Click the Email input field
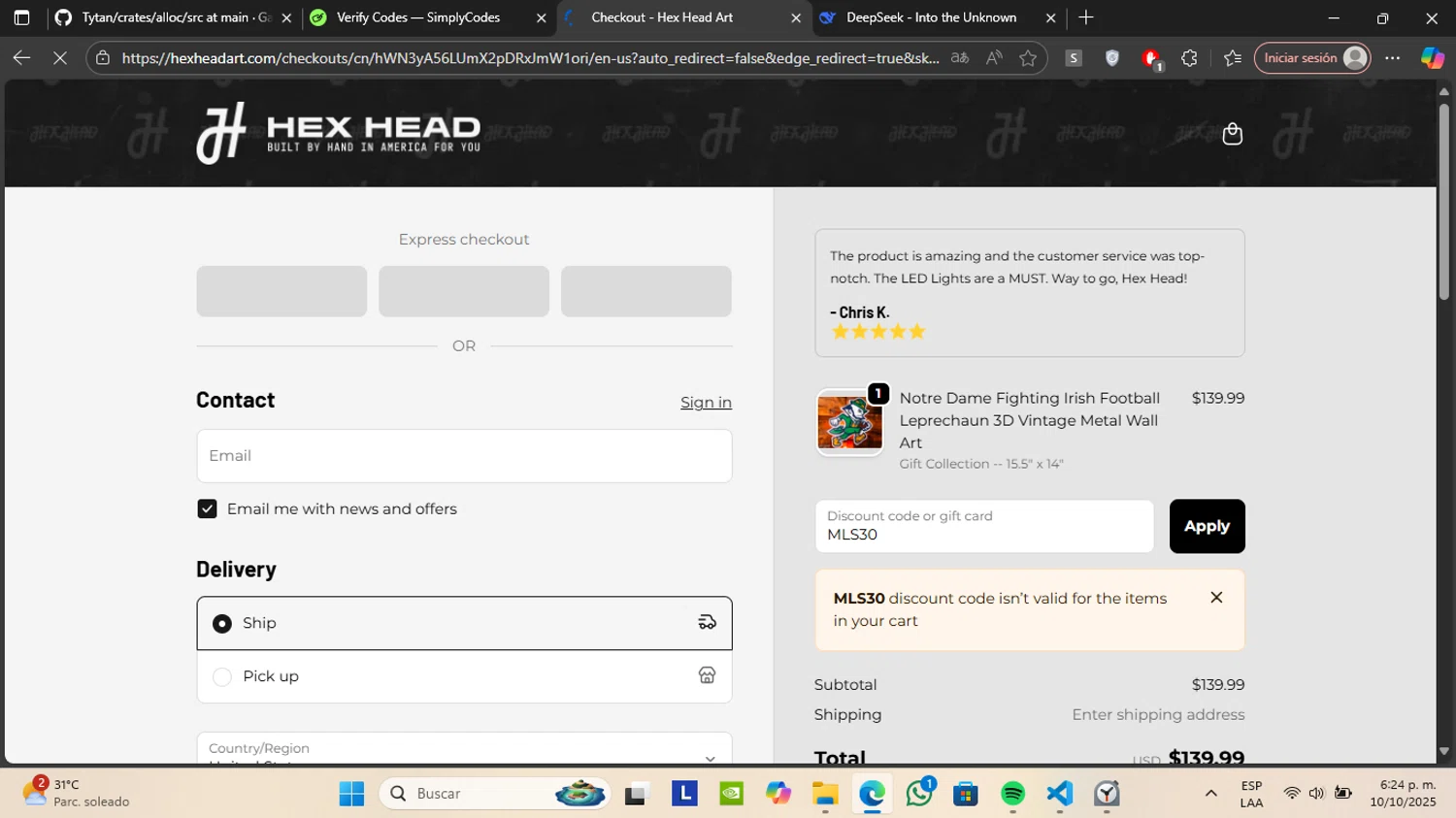This screenshot has height=818, width=1456. [464, 456]
